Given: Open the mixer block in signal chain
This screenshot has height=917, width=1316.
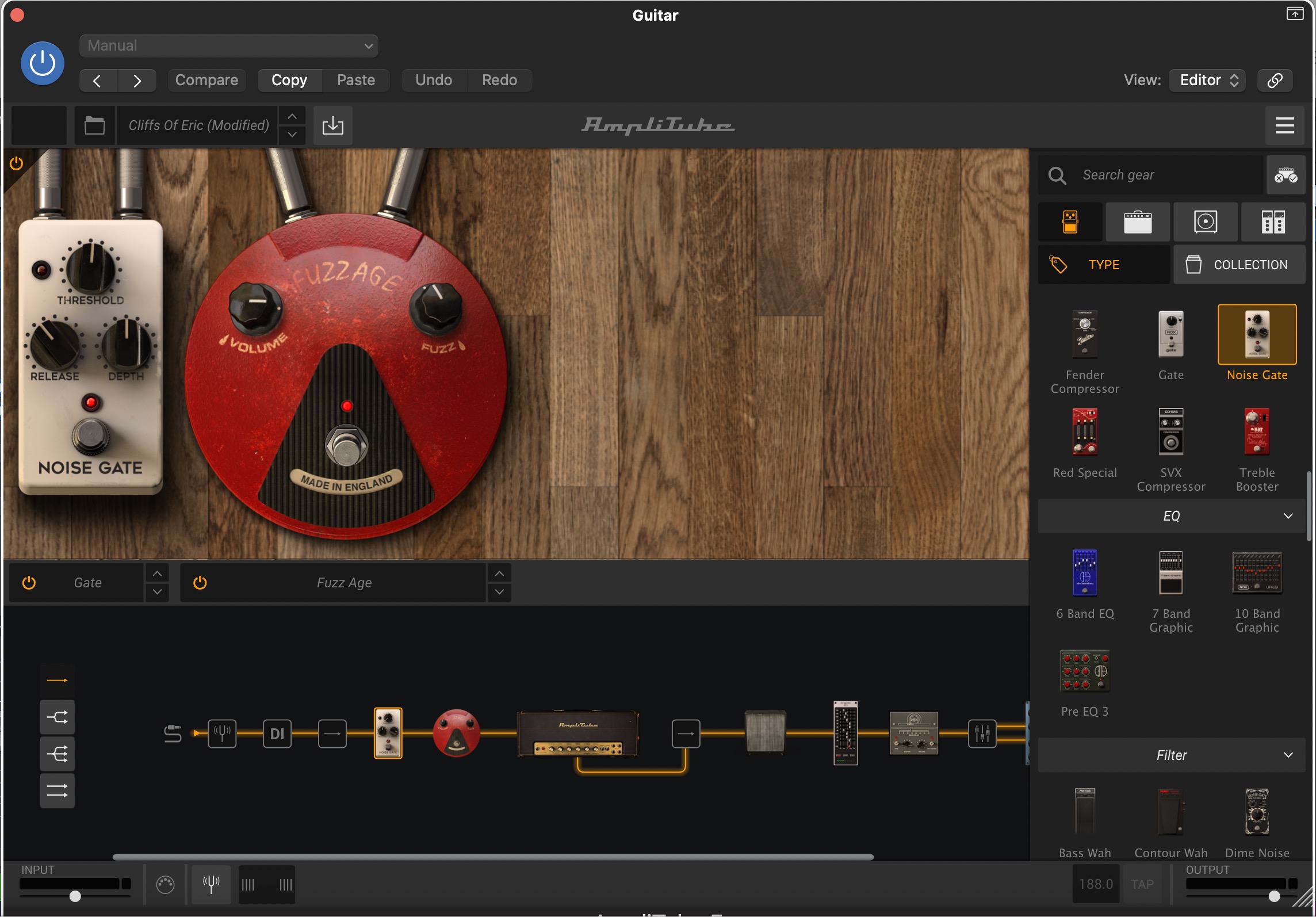Looking at the screenshot, I should tap(982, 733).
